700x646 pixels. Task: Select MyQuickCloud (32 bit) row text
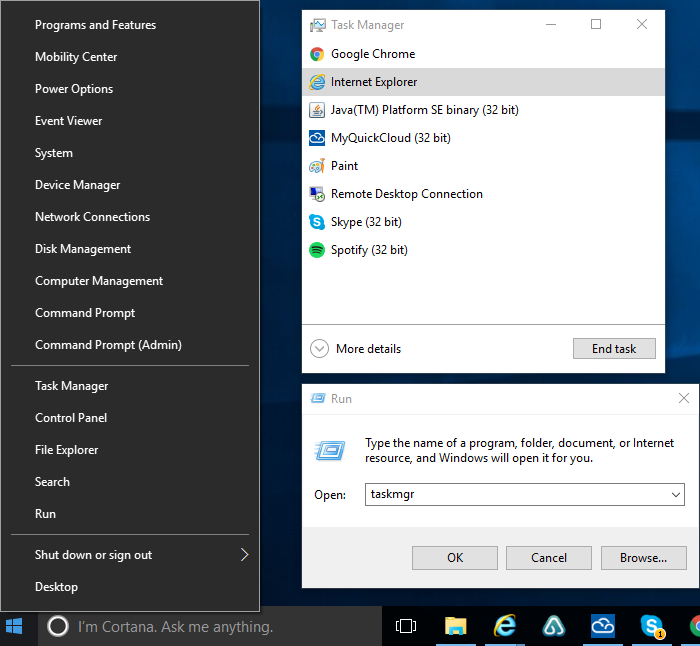point(391,138)
